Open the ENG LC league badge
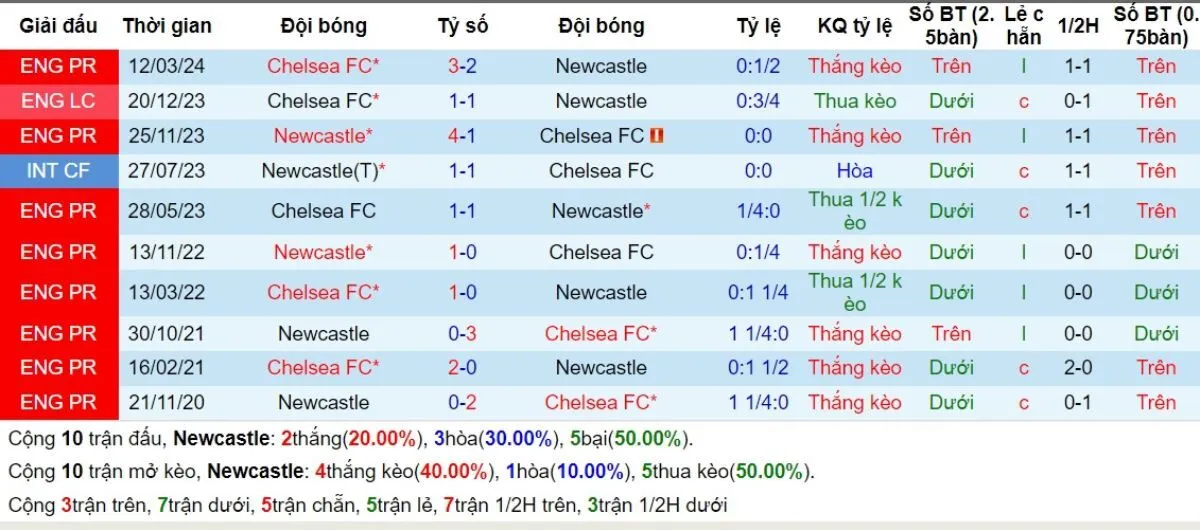 pyautogui.click(x=56, y=101)
